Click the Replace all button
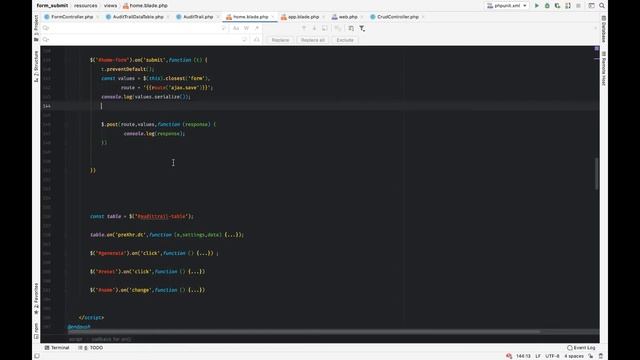The image size is (640, 360). point(313,40)
